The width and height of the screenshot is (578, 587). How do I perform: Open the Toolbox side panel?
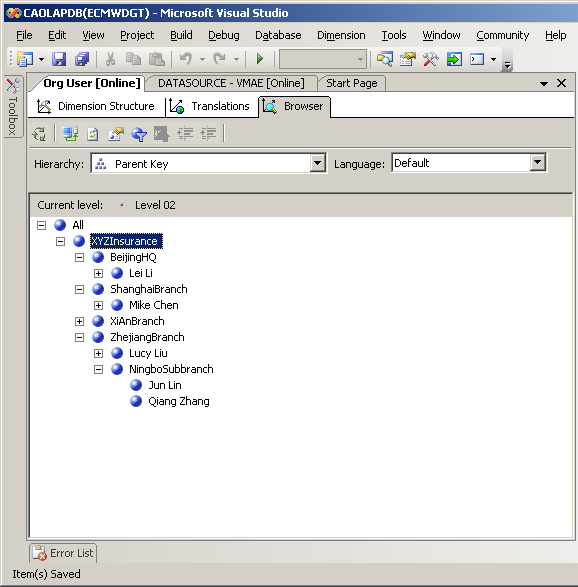pyautogui.click(x=13, y=106)
